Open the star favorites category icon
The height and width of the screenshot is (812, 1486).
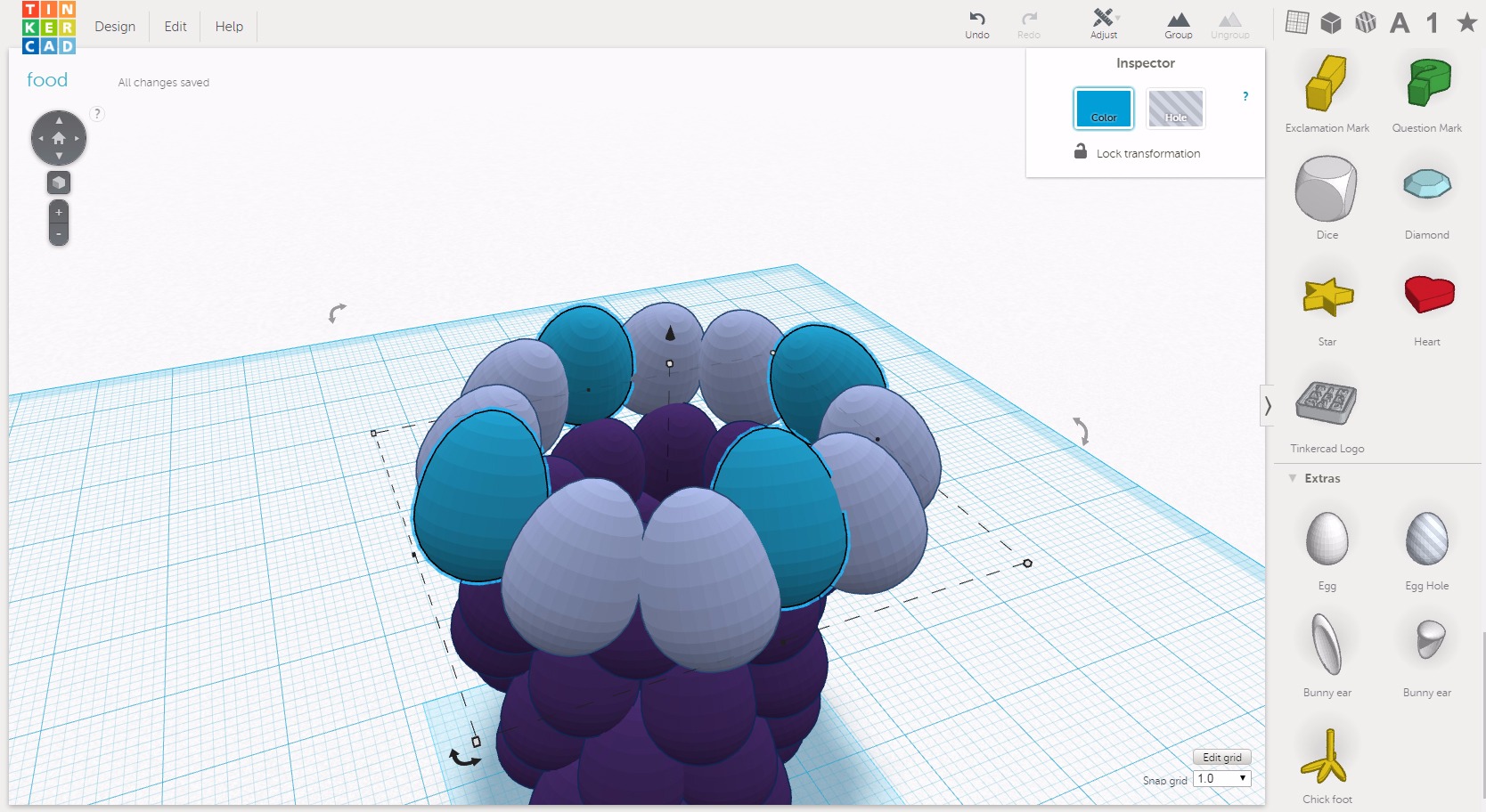pos(1466,21)
